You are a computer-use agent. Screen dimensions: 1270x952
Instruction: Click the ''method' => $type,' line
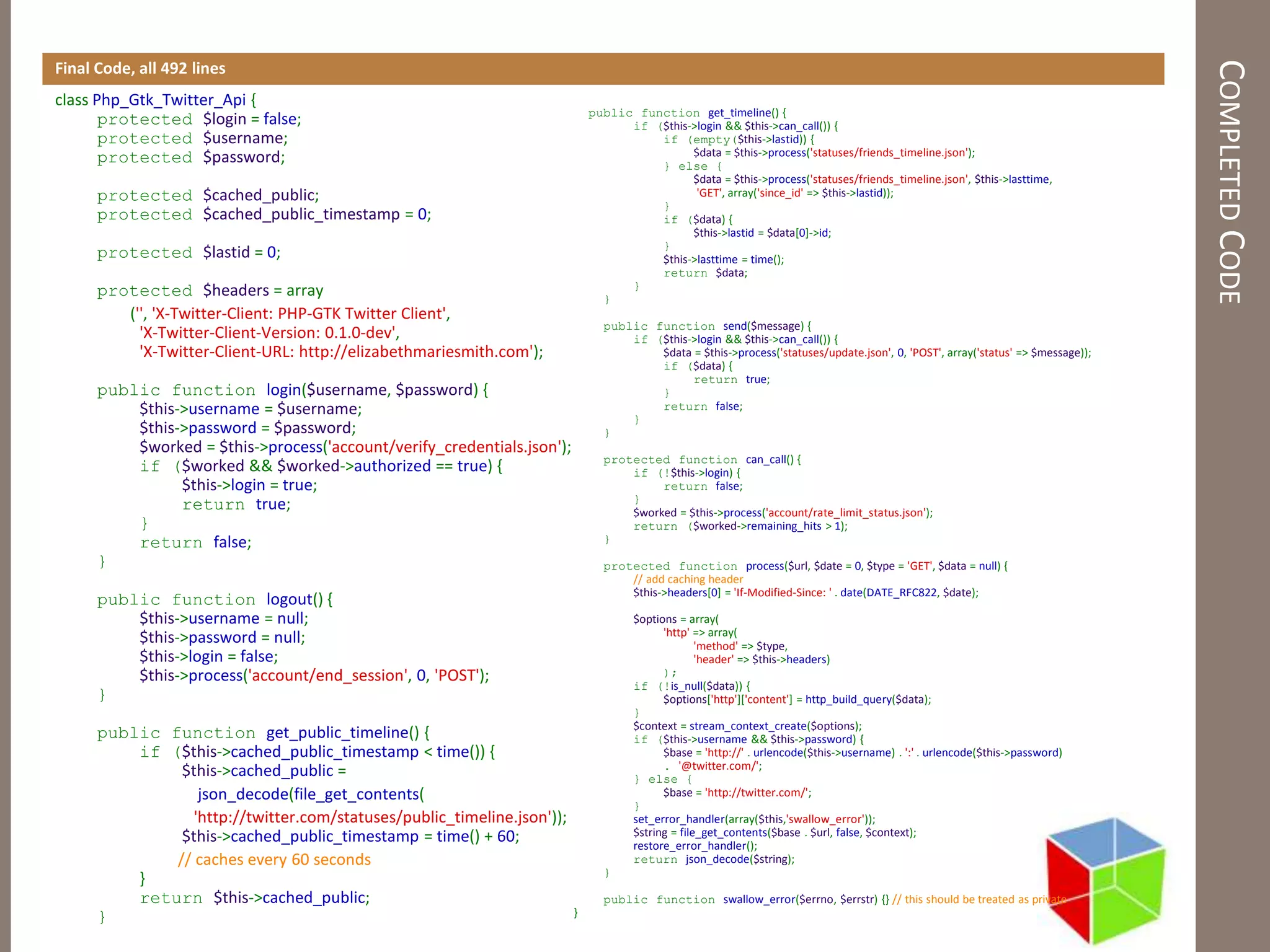pyautogui.click(x=741, y=646)
